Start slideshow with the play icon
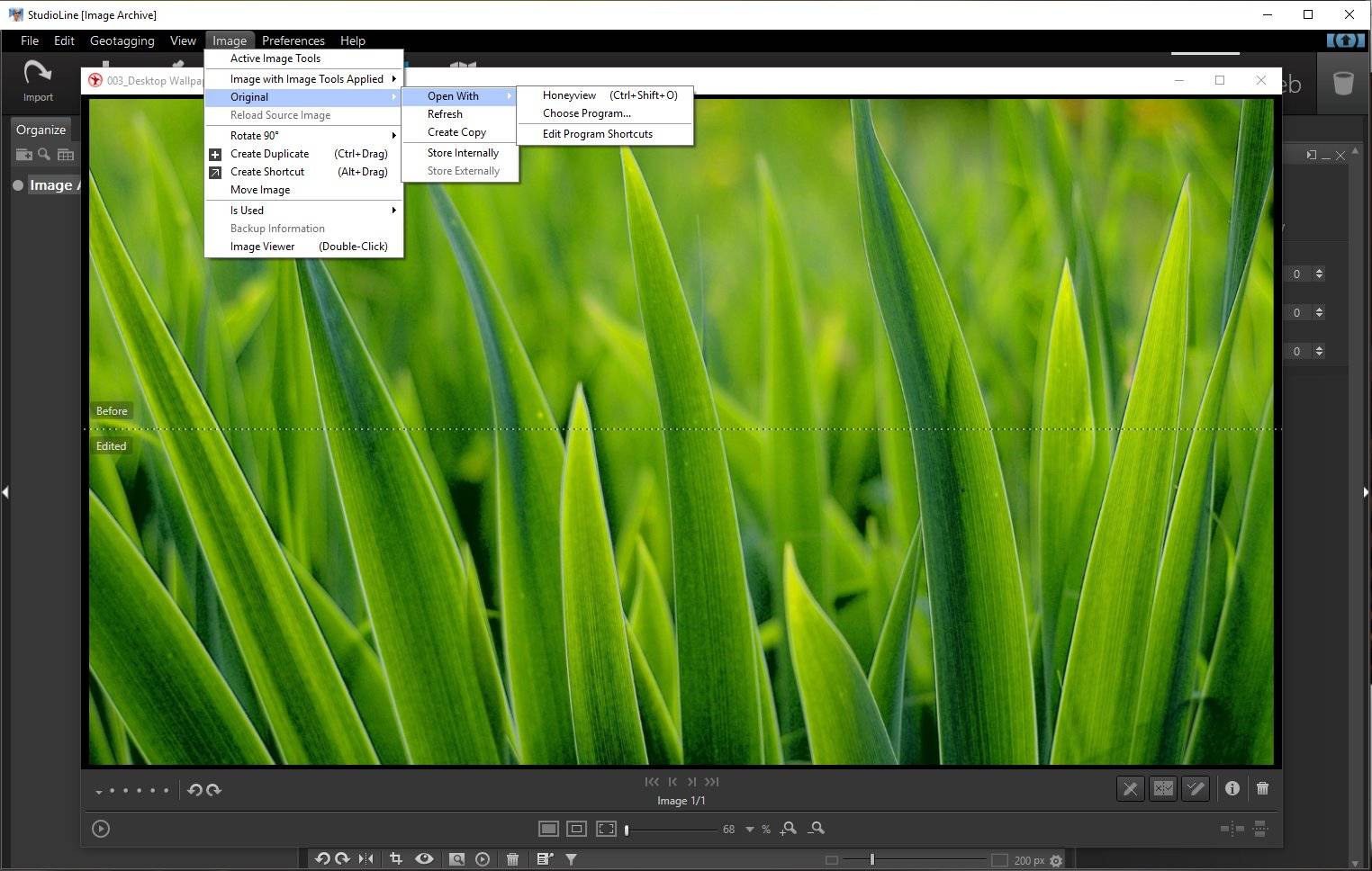The width and height of the screenshot is (1372, 871). click(x=101, y=829)
